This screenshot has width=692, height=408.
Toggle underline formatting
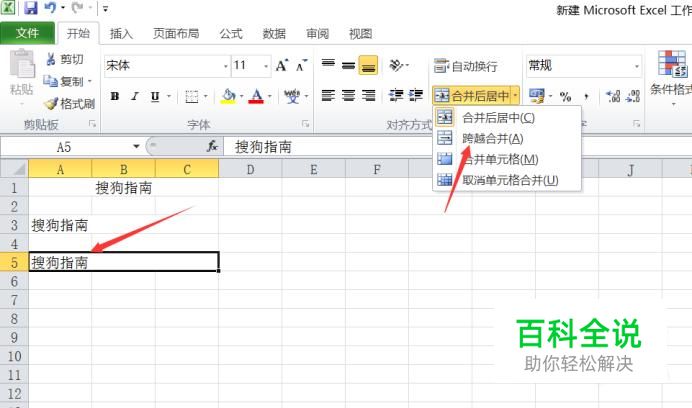tap(155, 96)
